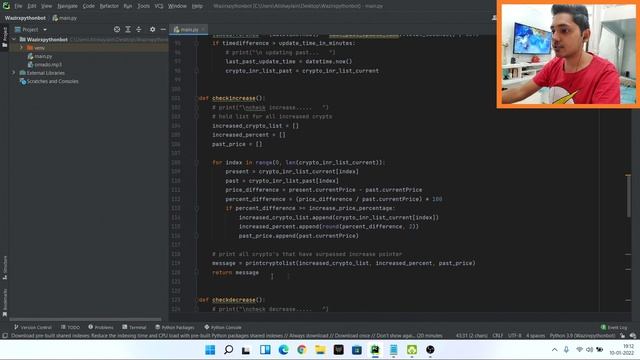
Task: Click the Project tree horizontal scrollbar
Action: (85, 319)
